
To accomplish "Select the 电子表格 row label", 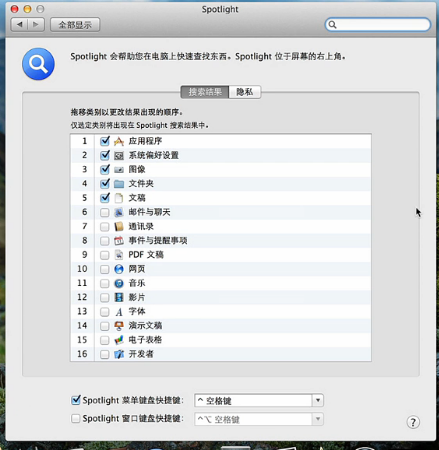I will [145, 340].
